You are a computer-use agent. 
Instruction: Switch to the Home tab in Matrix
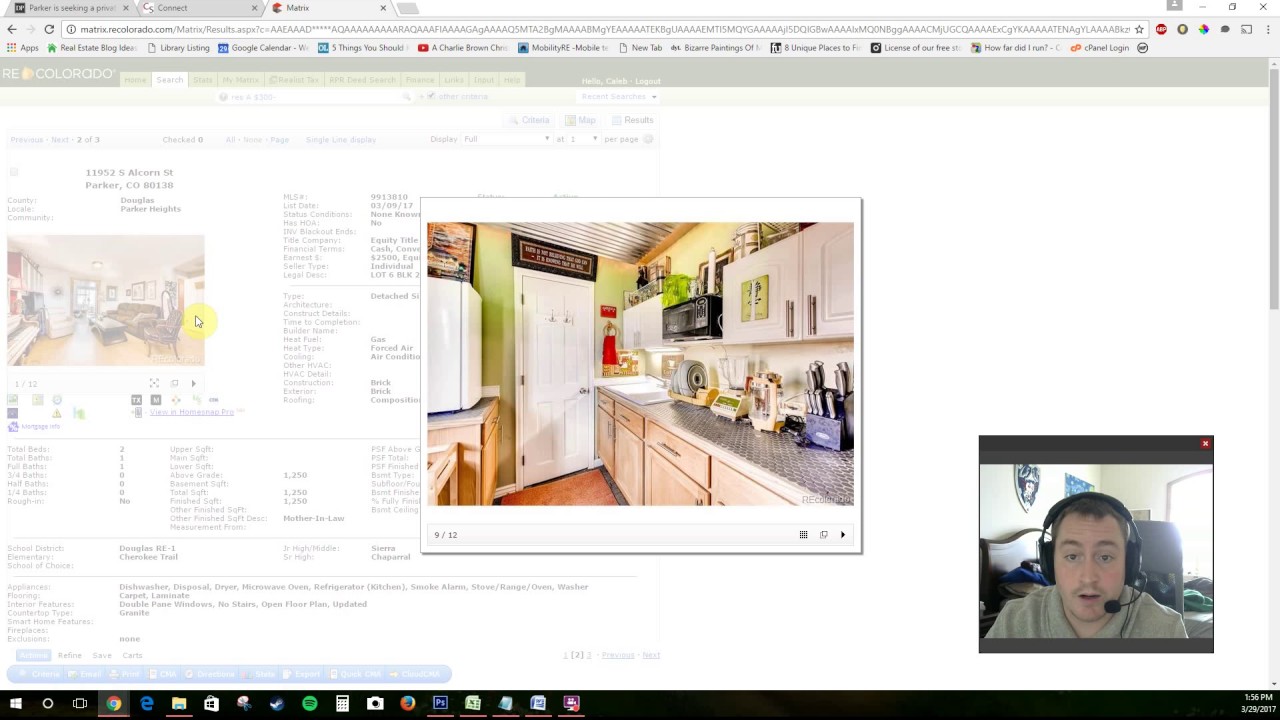click(x=135, y=80)
